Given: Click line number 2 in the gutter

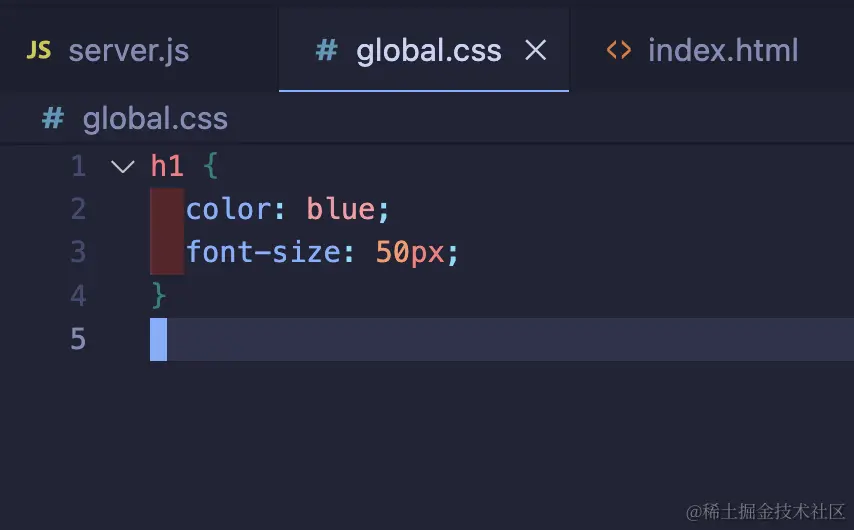Looking at the screenshot, I should pyautogui.click(x=78, y=209).
